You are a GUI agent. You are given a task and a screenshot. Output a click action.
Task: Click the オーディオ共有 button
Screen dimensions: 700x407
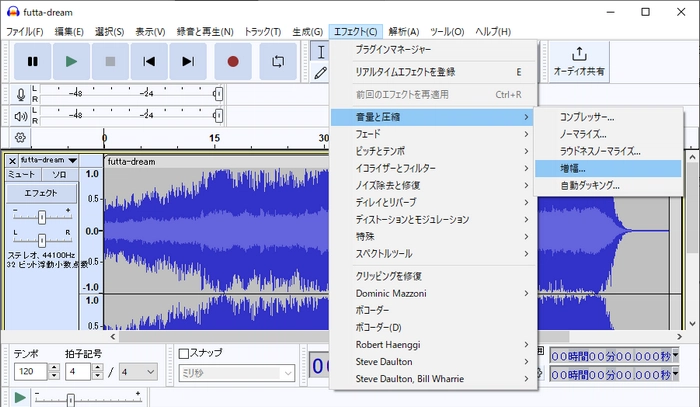pos(579,62)
